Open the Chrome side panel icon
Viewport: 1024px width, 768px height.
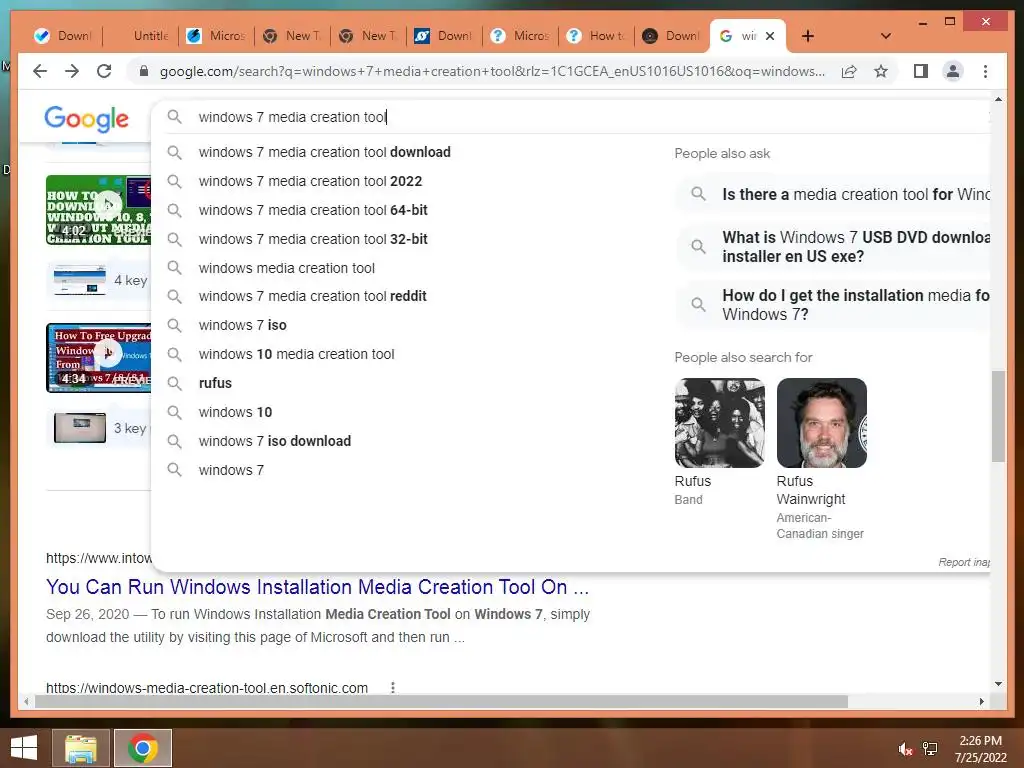click(921, 71)
